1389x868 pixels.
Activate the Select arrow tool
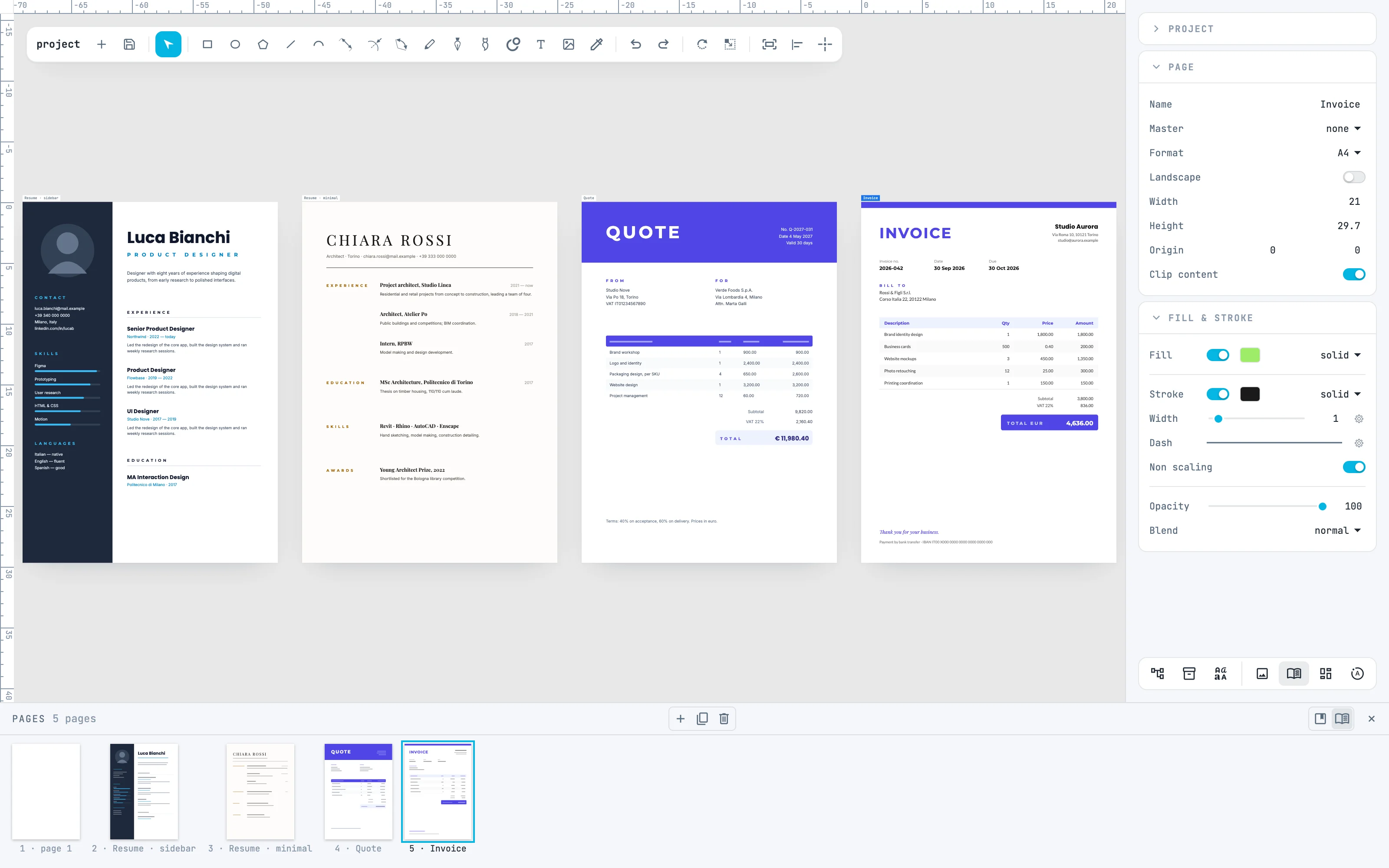click(168, 44)
